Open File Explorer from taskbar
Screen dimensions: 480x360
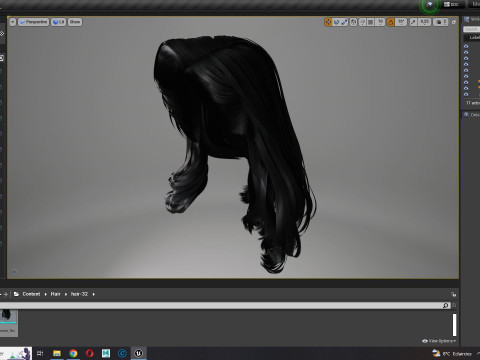pyautogui.click(x=57, y=353)
